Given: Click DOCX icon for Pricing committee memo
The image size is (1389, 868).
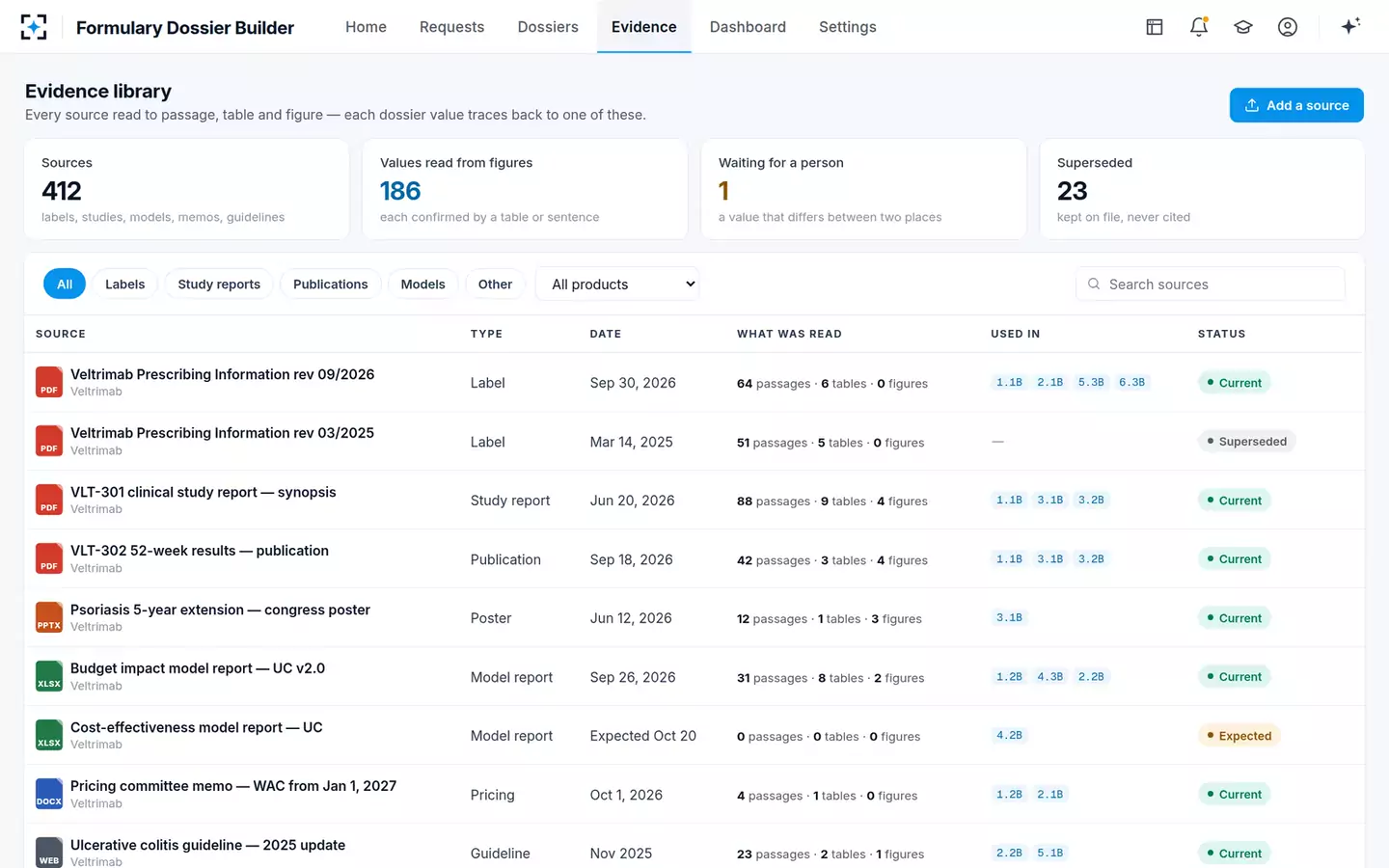Looking at the screenshot, I should pos(49,794).
